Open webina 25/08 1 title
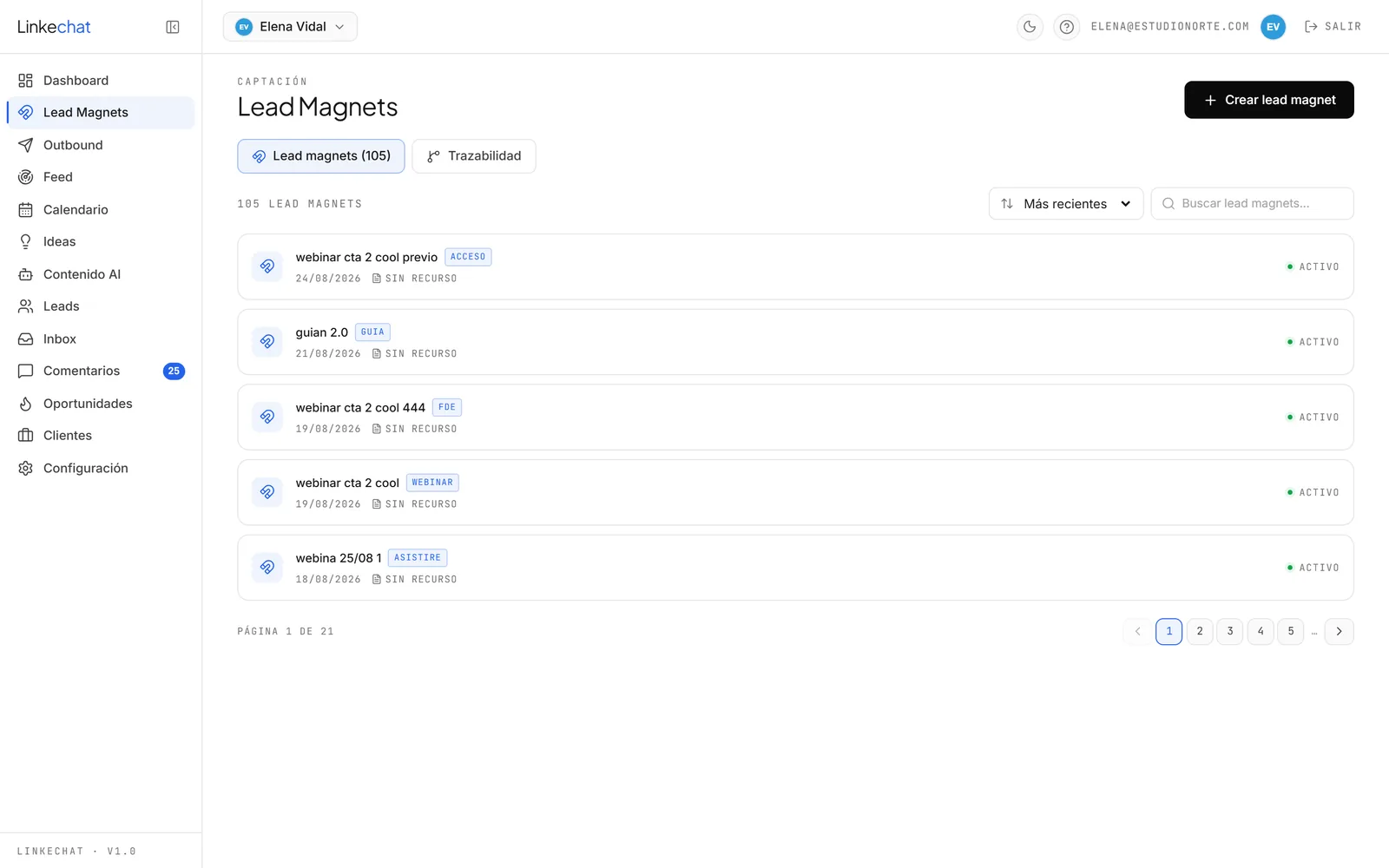This screenshot has width=1389, height=868. pyautogui.click(x=339, y=558)
